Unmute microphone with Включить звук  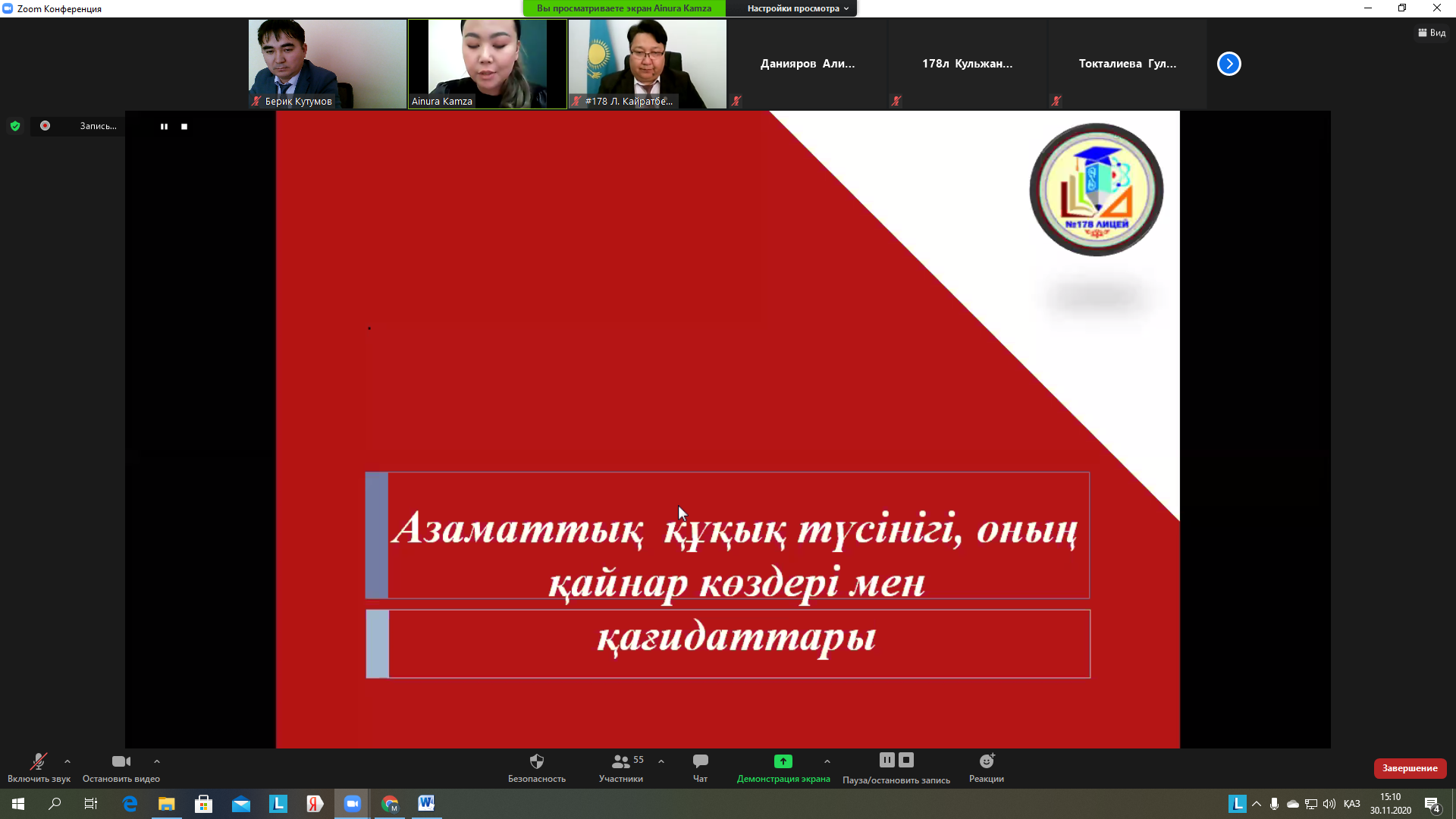pos(38,761)
